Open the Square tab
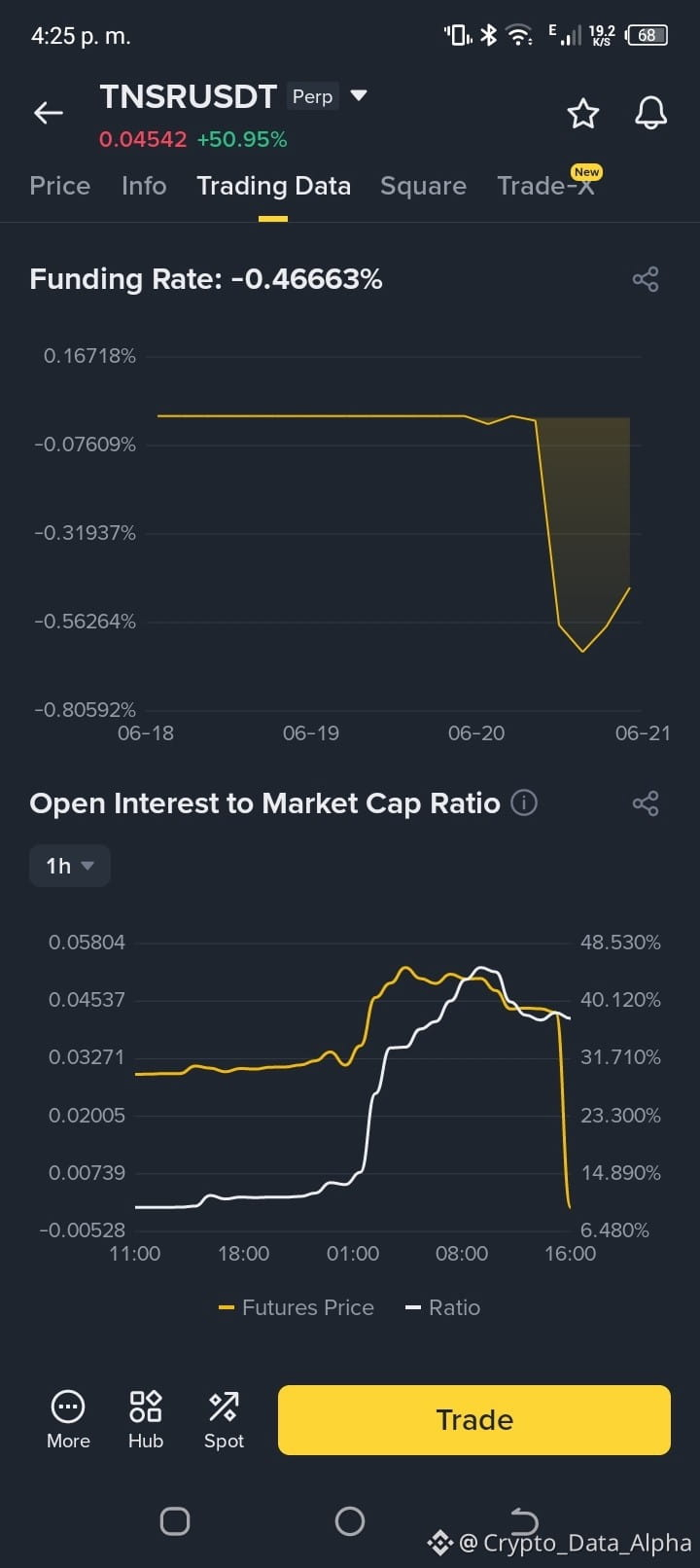The image size is (700, 1568). [x=423, y=186]
